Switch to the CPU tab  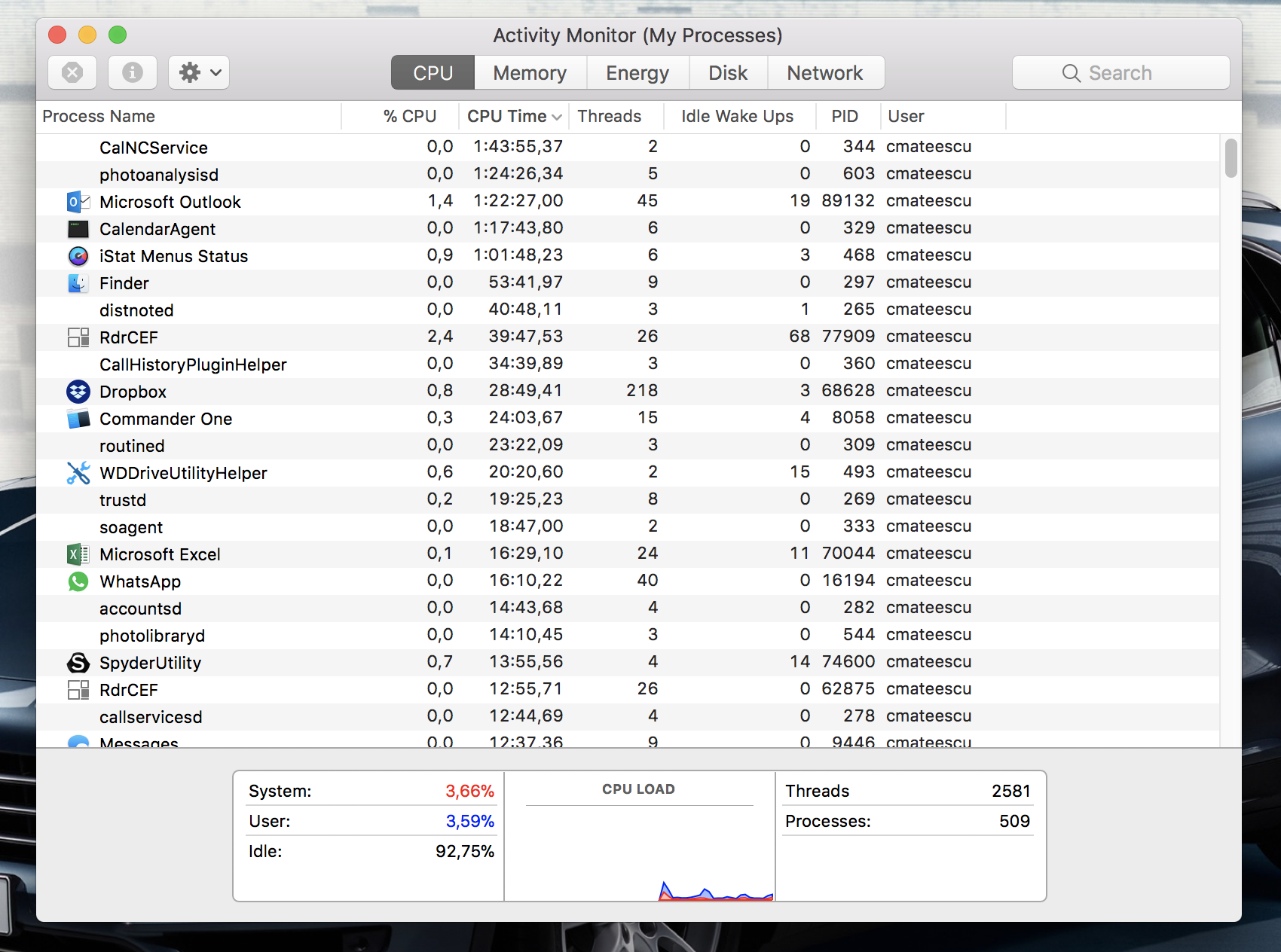point(433,72)
